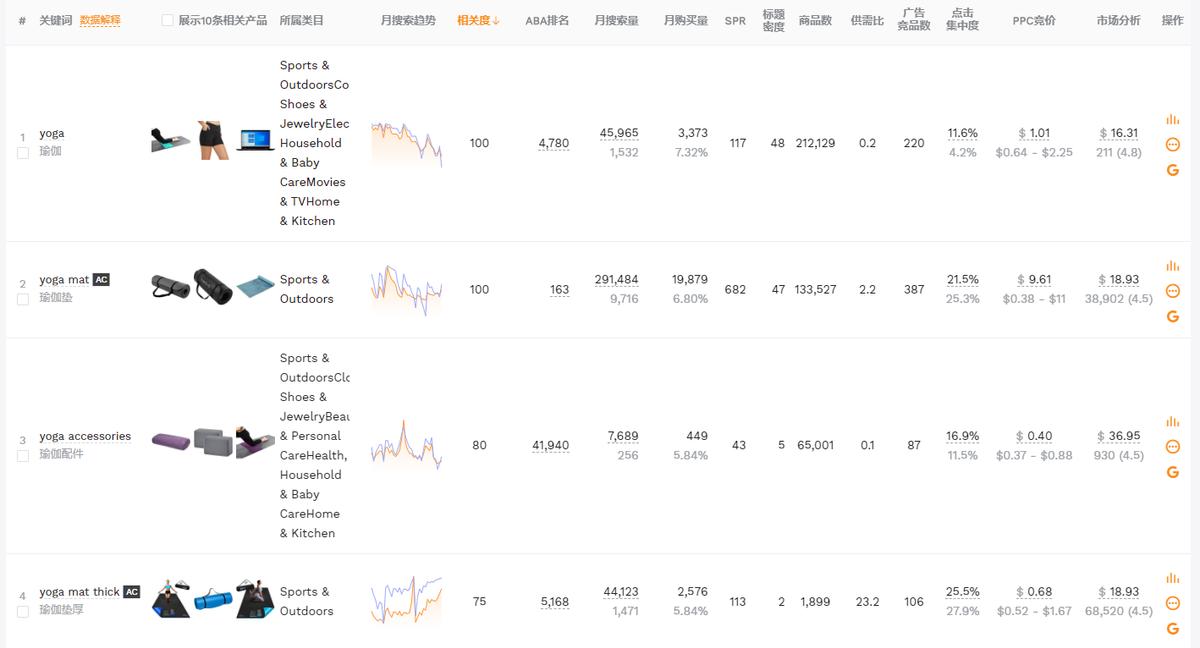Click the bar chart icon for yoga
The image size is (1200, 648).
1173,119
